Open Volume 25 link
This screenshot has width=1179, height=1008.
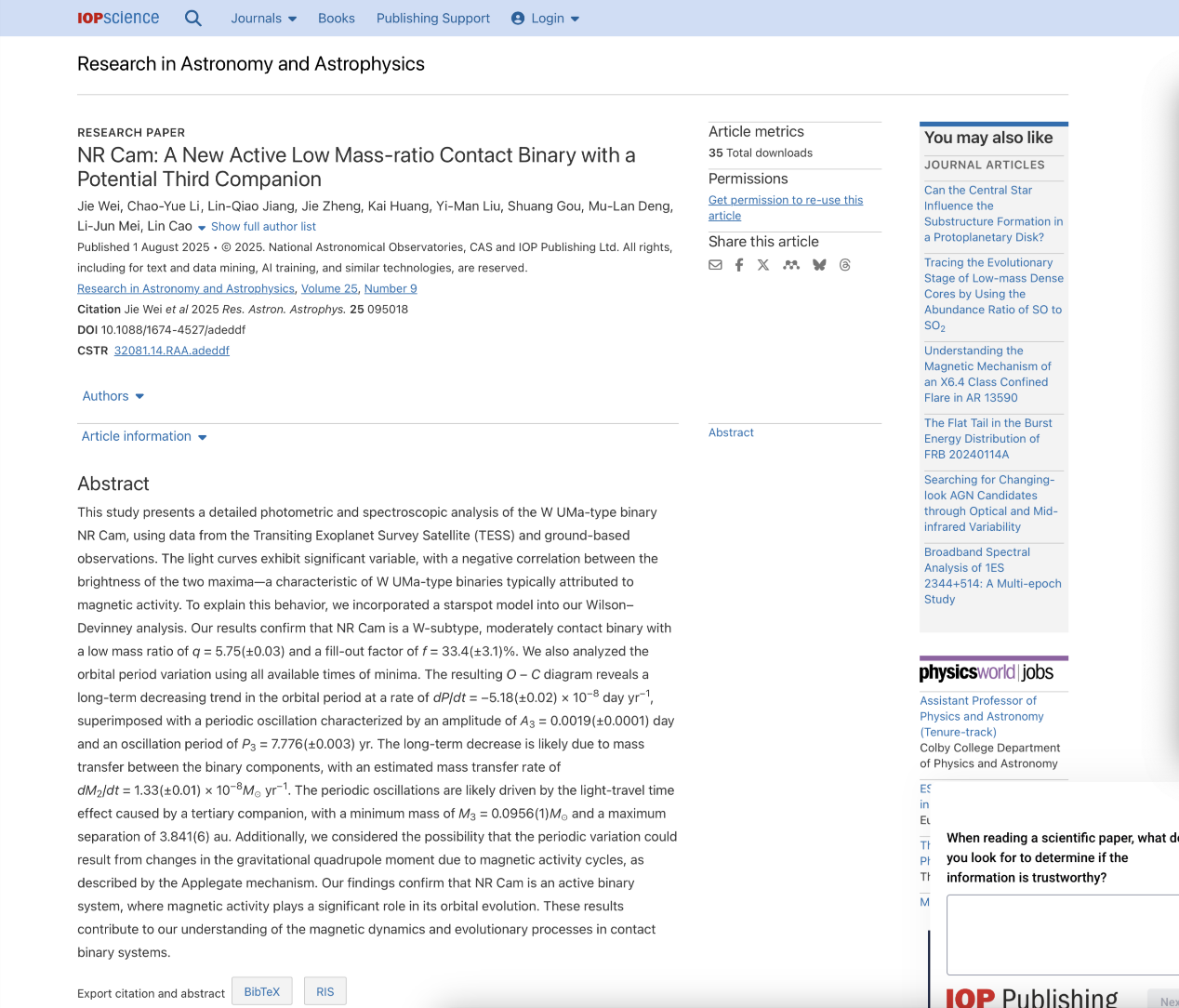pos(329,289)
